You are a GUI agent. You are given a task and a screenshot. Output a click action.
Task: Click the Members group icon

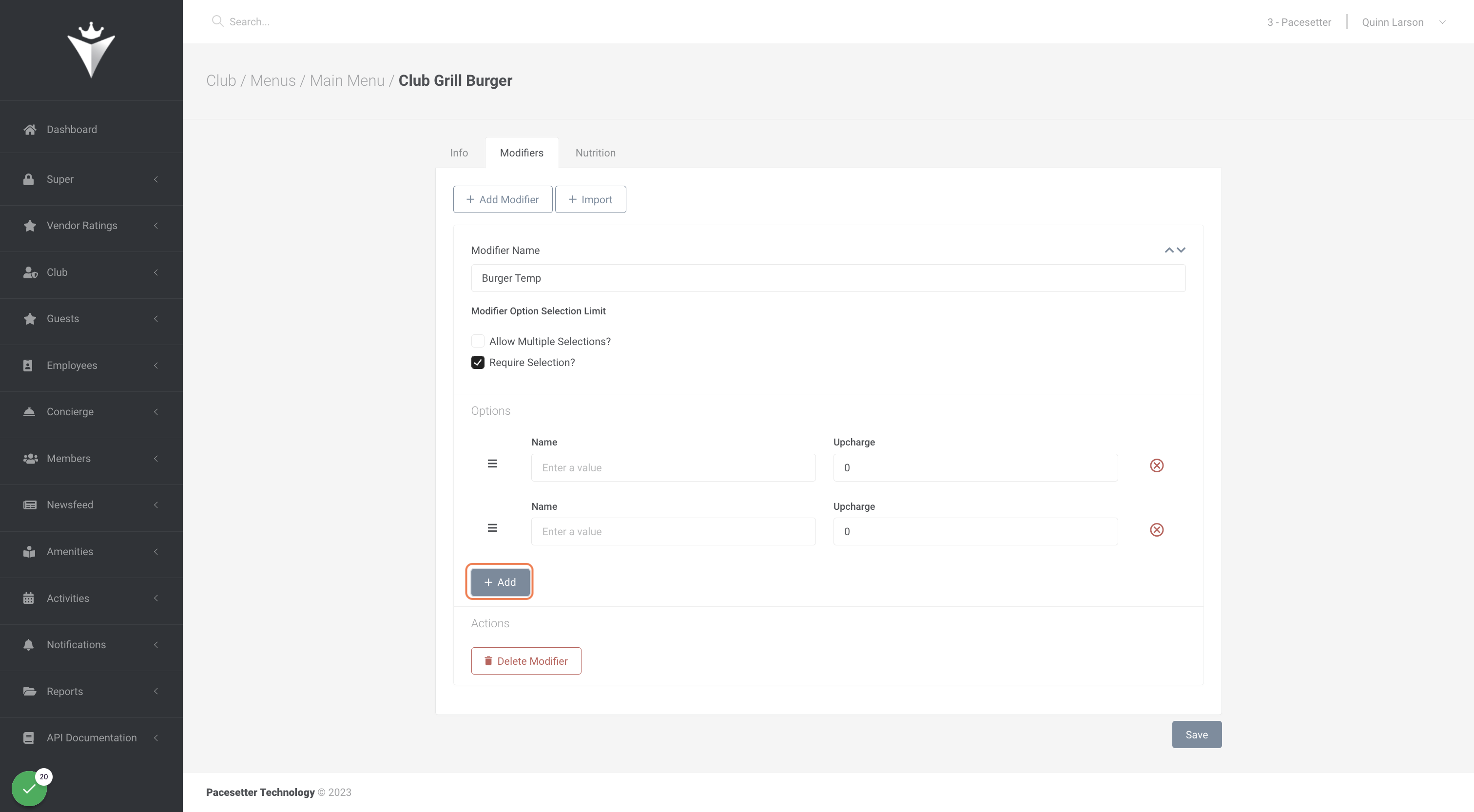click(30, 458)
